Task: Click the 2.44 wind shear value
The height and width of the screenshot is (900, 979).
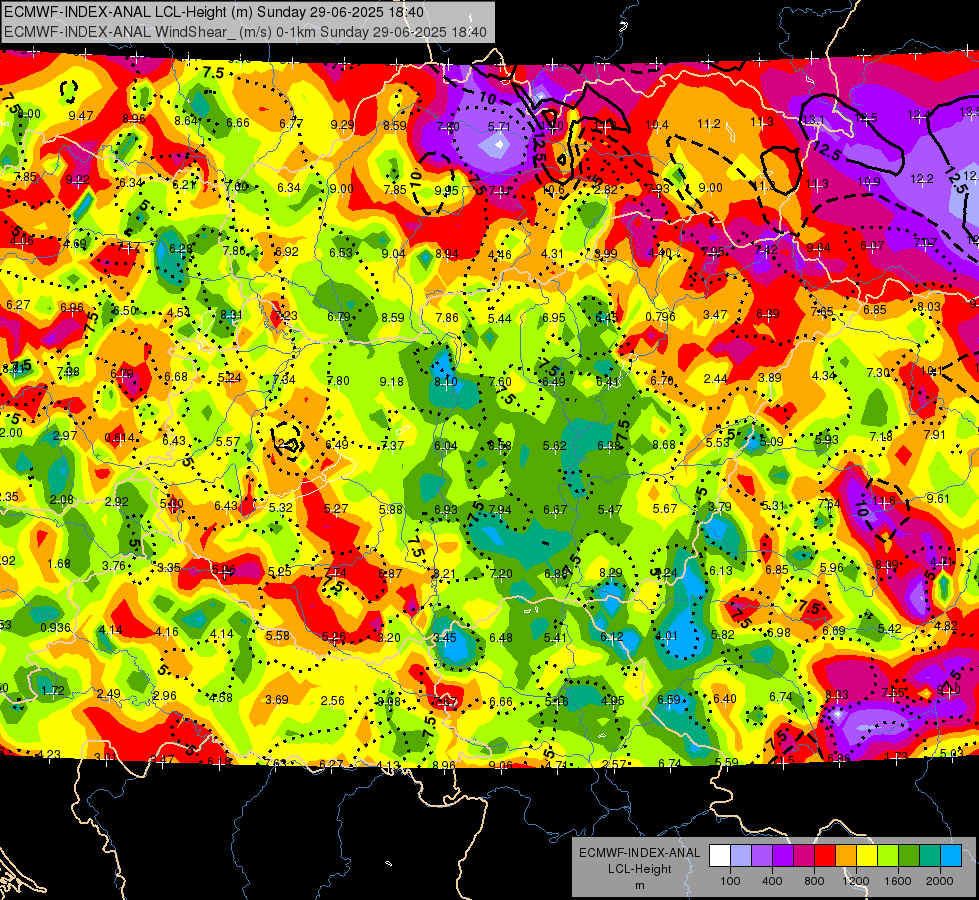Action: pyautogui.click(x=716, y=379)
